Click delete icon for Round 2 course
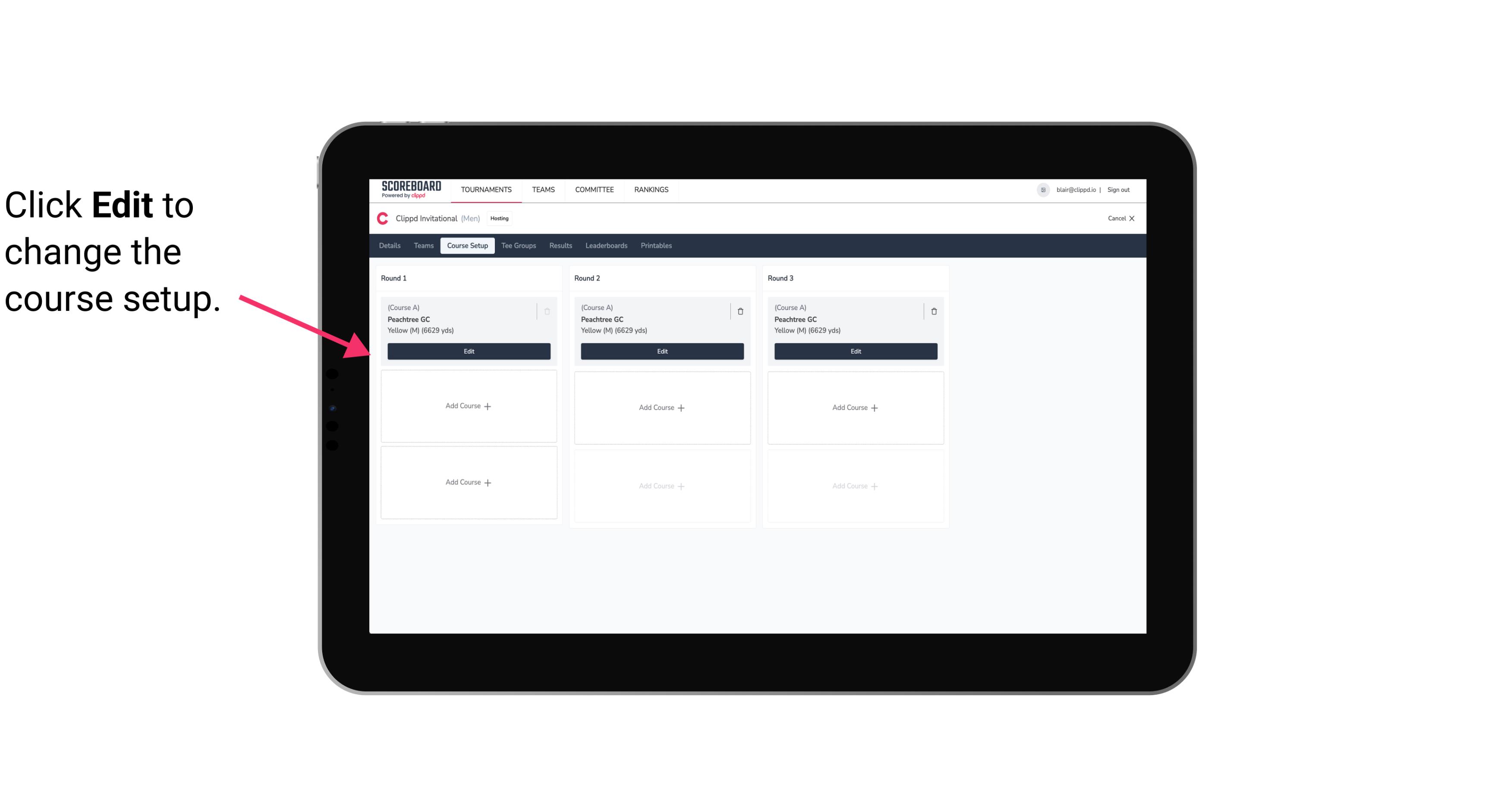 (740, 311)
